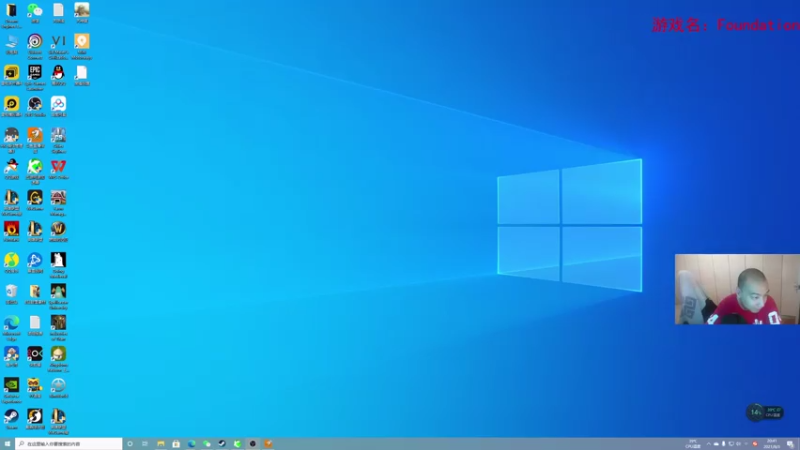Viewport: 800px width, 450px height.
Task: Open the notification center in the tray
Action: tap(790, 444)
